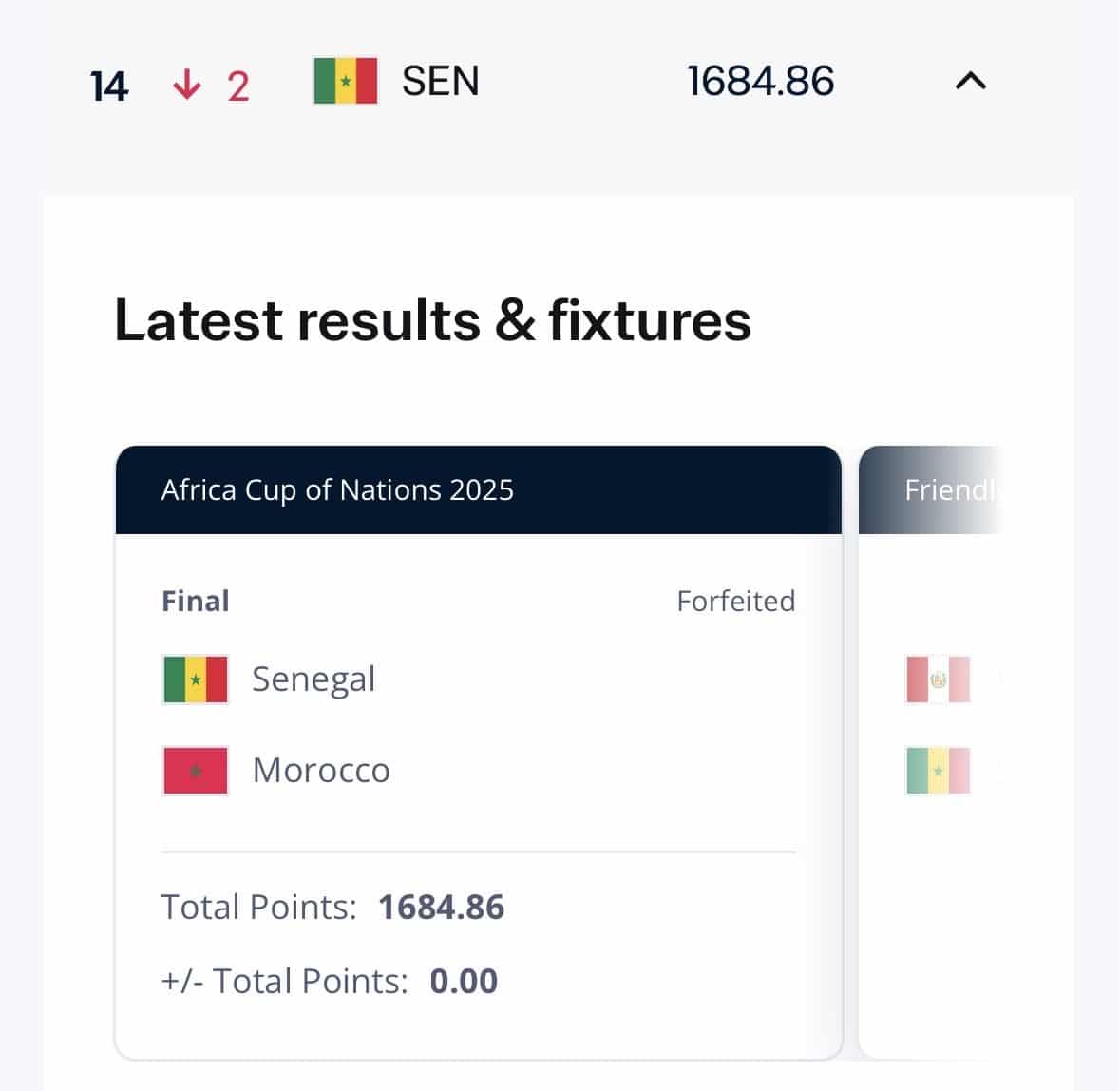Click the Morocco team name link
1120x1091 pixels.
(x=320, y=771)
